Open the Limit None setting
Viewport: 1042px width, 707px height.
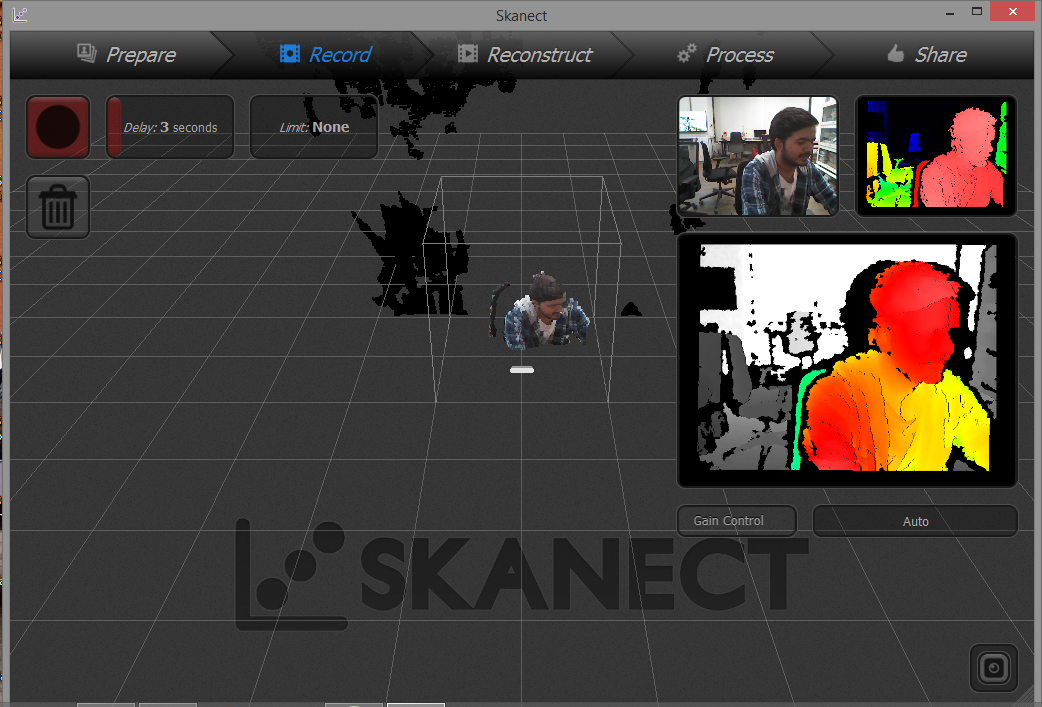314,127
